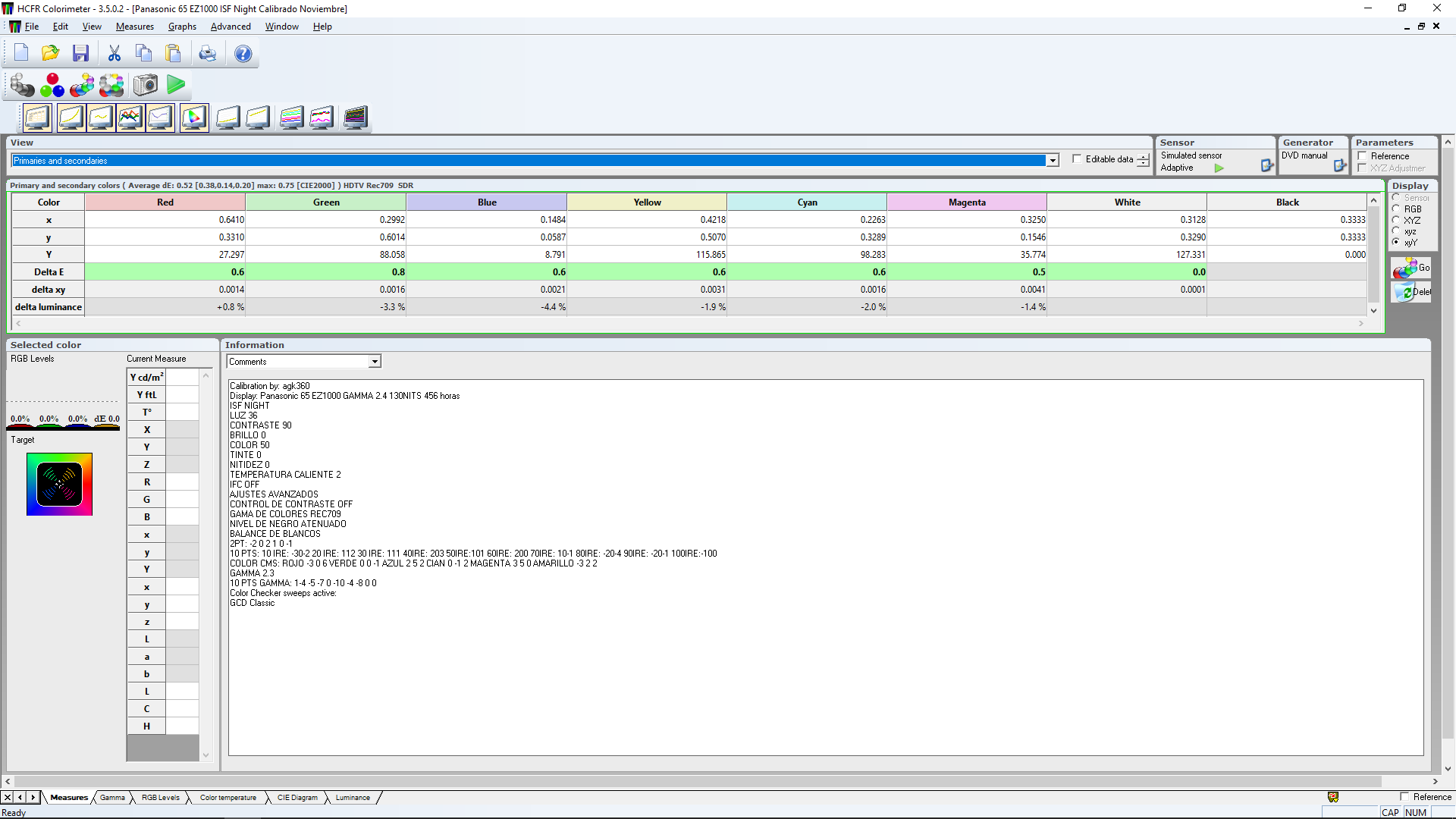The height and width of the screenshot is (819, 1456).
Task: Switch to the Gamma tab
Action: tap(112, 797)
